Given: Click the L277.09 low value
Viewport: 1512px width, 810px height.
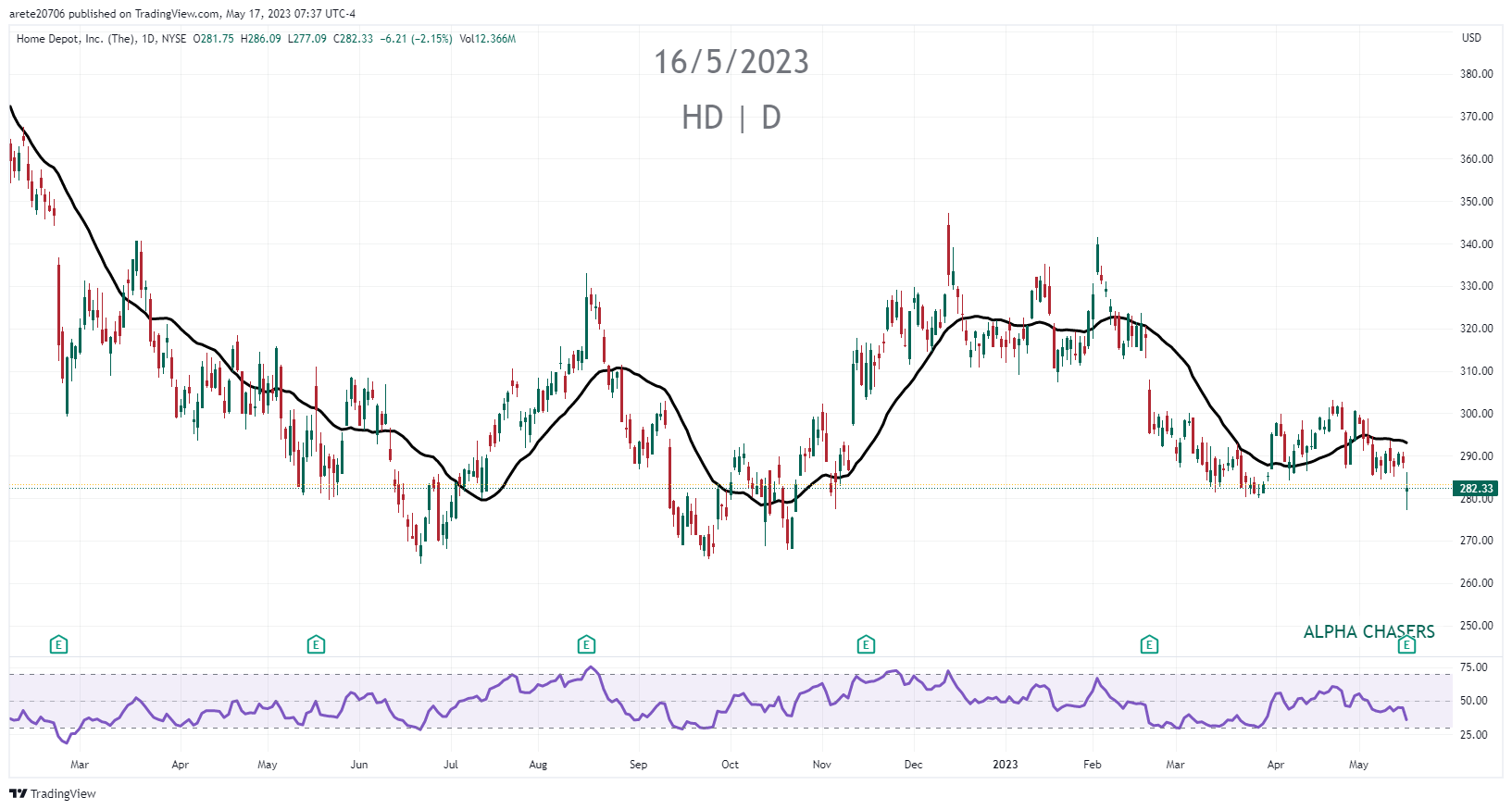Looking at the screenshot, I should click(x=306, y=39).
